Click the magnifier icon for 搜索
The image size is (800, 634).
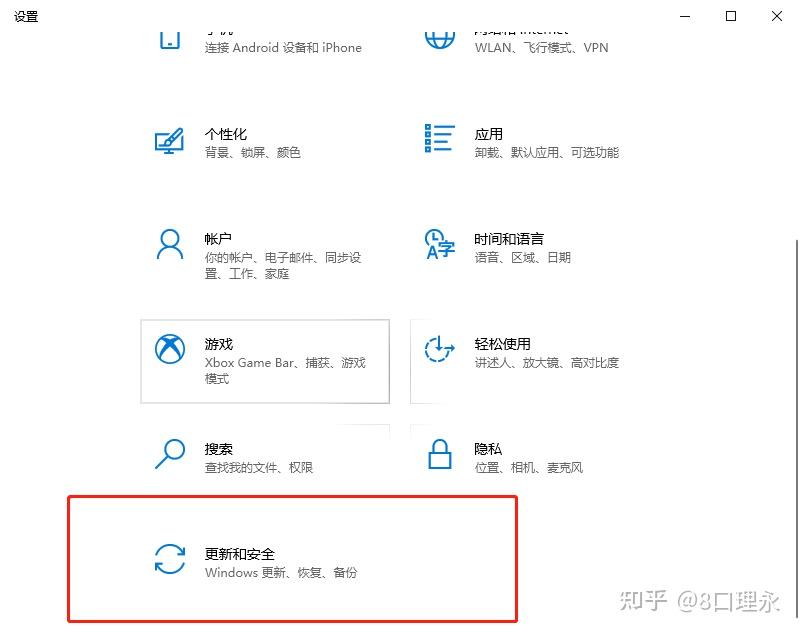(x=170, y=453)
